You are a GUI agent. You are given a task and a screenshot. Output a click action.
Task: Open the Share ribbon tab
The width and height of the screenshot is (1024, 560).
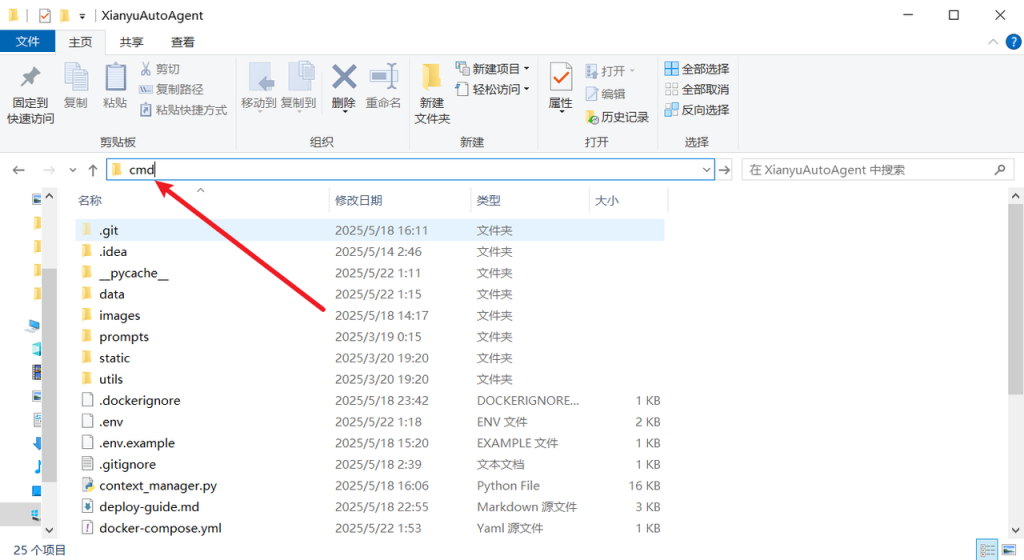tap(131, 42)
